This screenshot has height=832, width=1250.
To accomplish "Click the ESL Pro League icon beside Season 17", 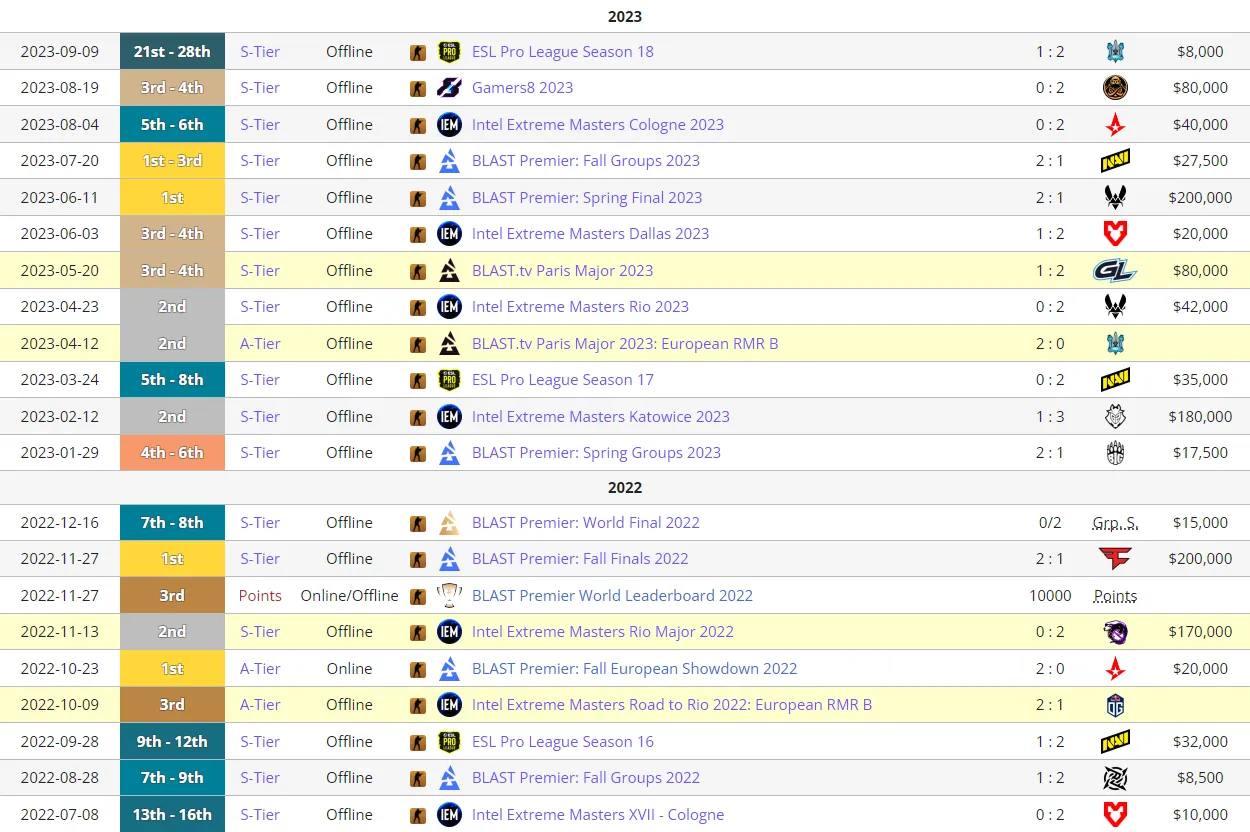I will (x=450, y=380).
